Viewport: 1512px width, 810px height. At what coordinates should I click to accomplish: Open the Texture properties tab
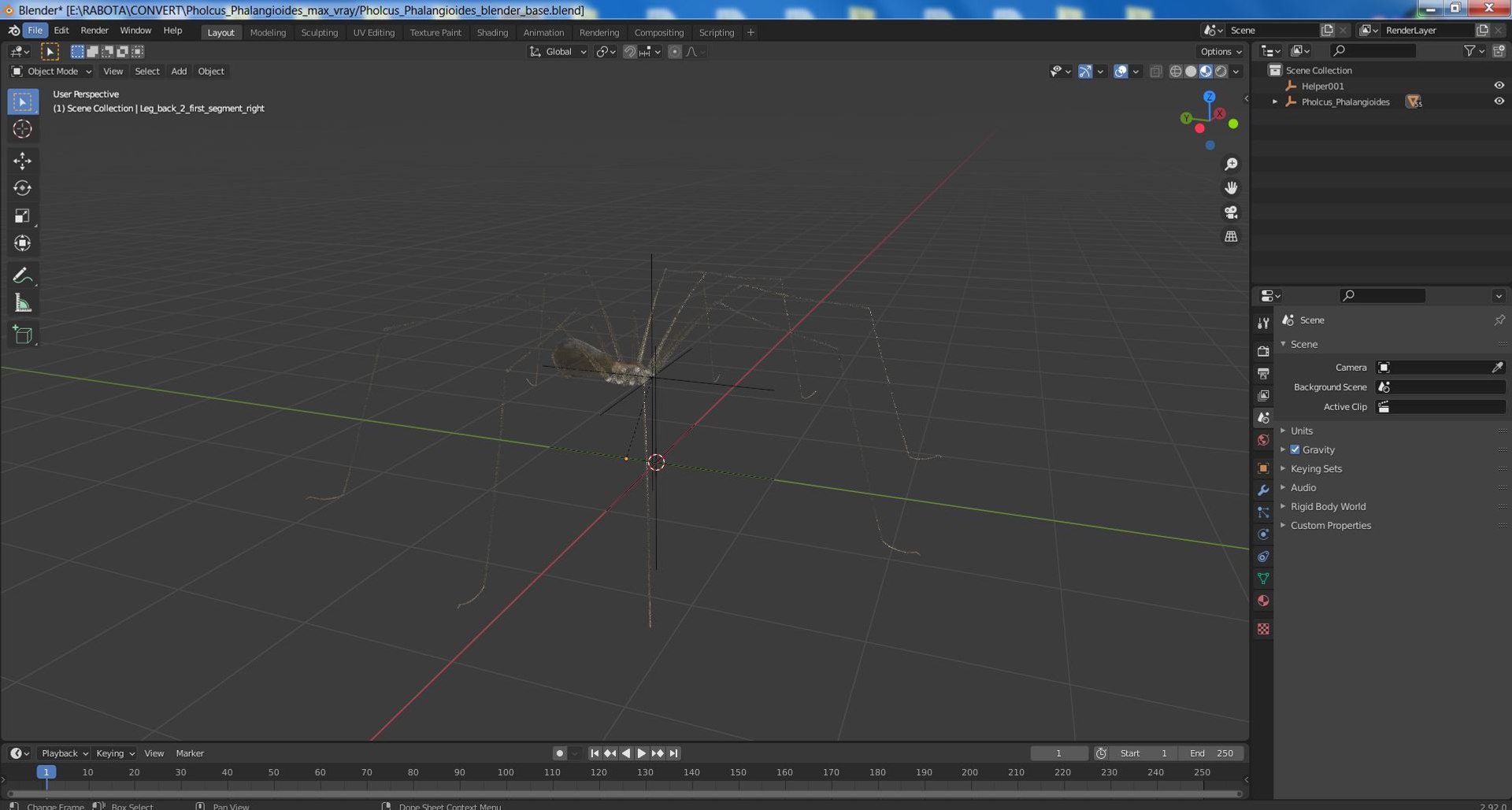coord(1263,629)
